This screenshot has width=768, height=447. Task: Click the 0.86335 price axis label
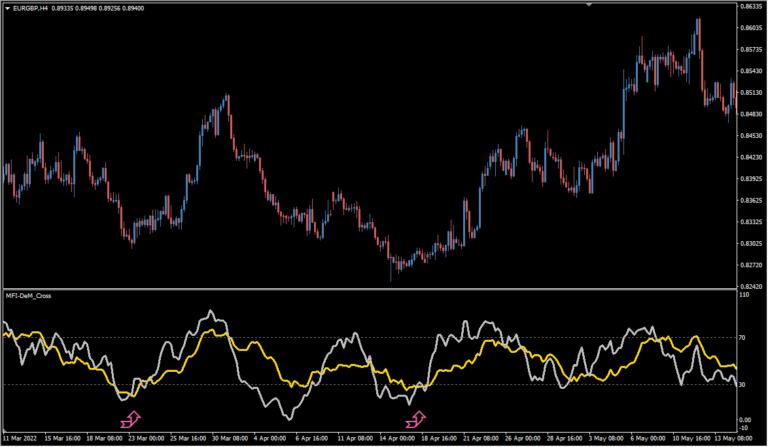[751, 7]
